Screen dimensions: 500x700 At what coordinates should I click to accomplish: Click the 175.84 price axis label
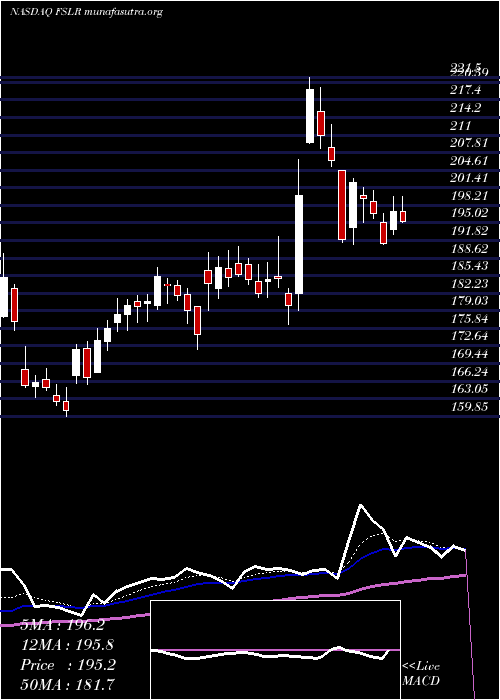(x=470, y=318)
